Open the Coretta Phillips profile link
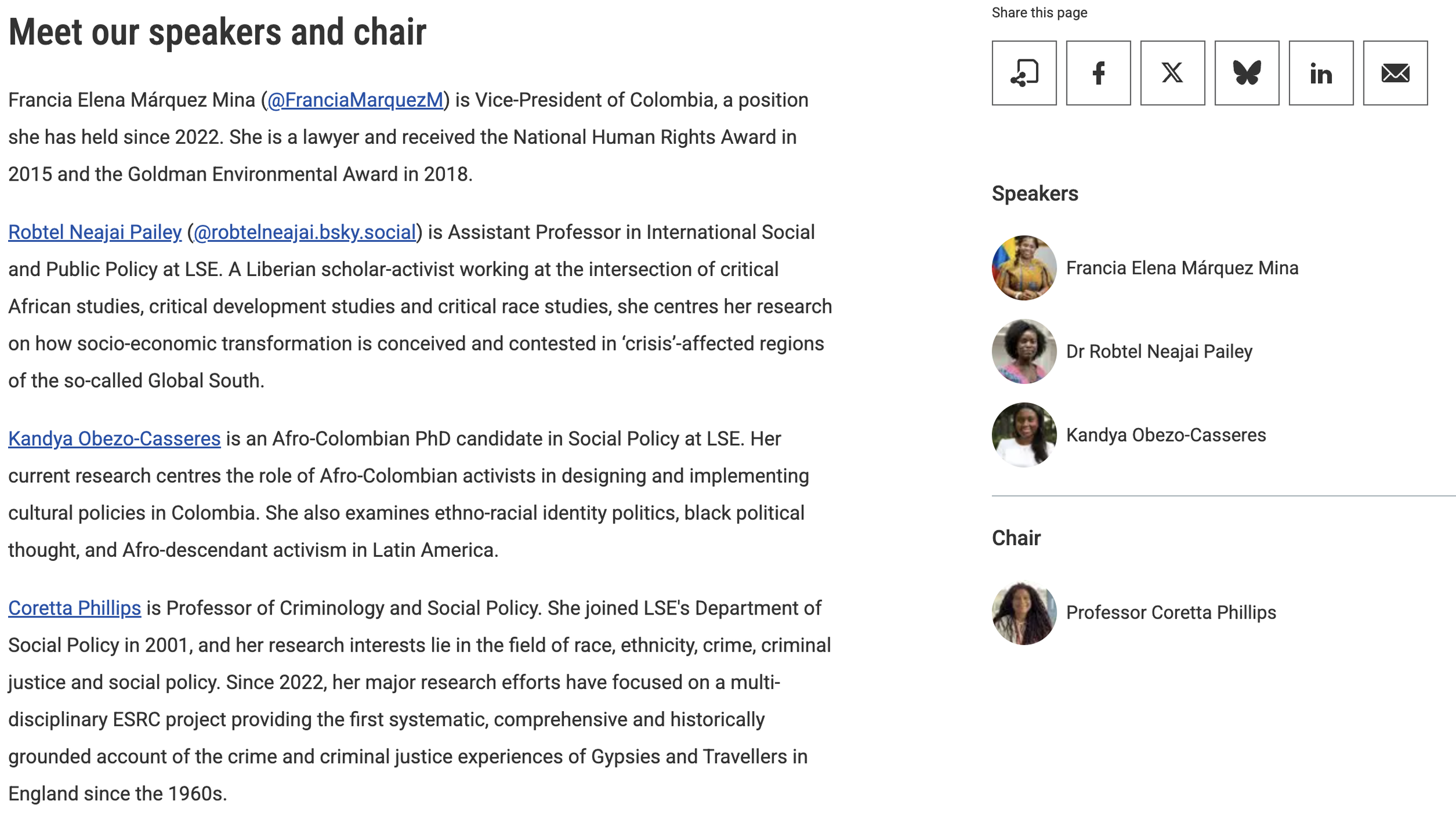This screenshot has height=834, width=1456. [x=75, y=608]
